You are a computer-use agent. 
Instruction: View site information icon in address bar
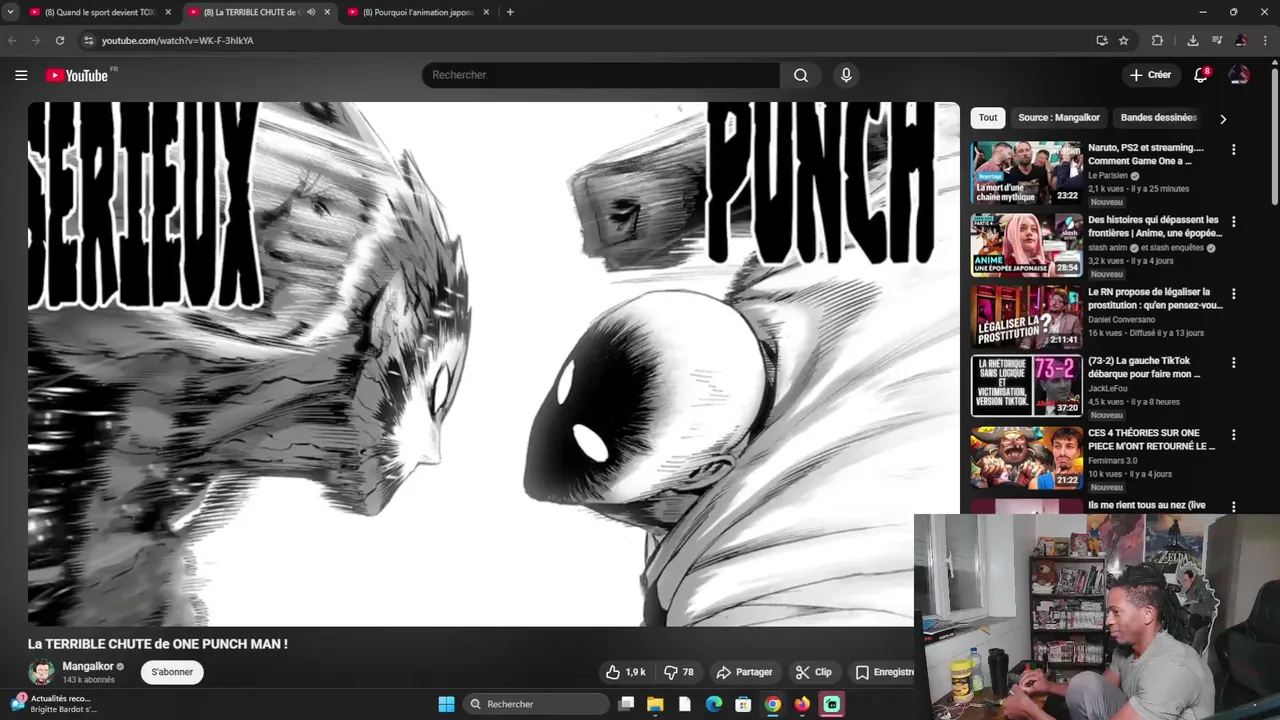(x=88, y=40)
